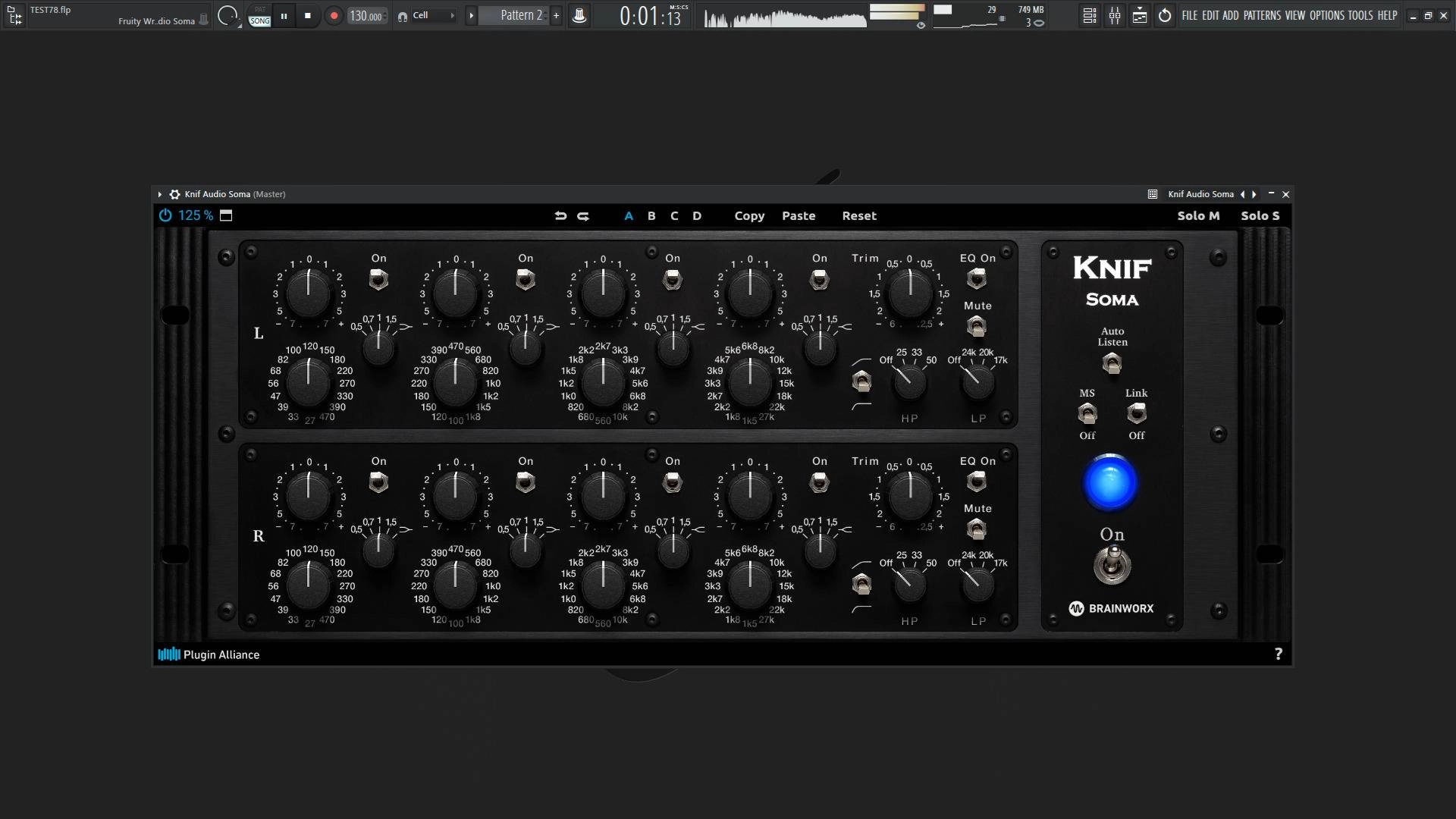Toggle L channel EQ On switch
Screen dimensions: 1456x819
click(977, 278)
